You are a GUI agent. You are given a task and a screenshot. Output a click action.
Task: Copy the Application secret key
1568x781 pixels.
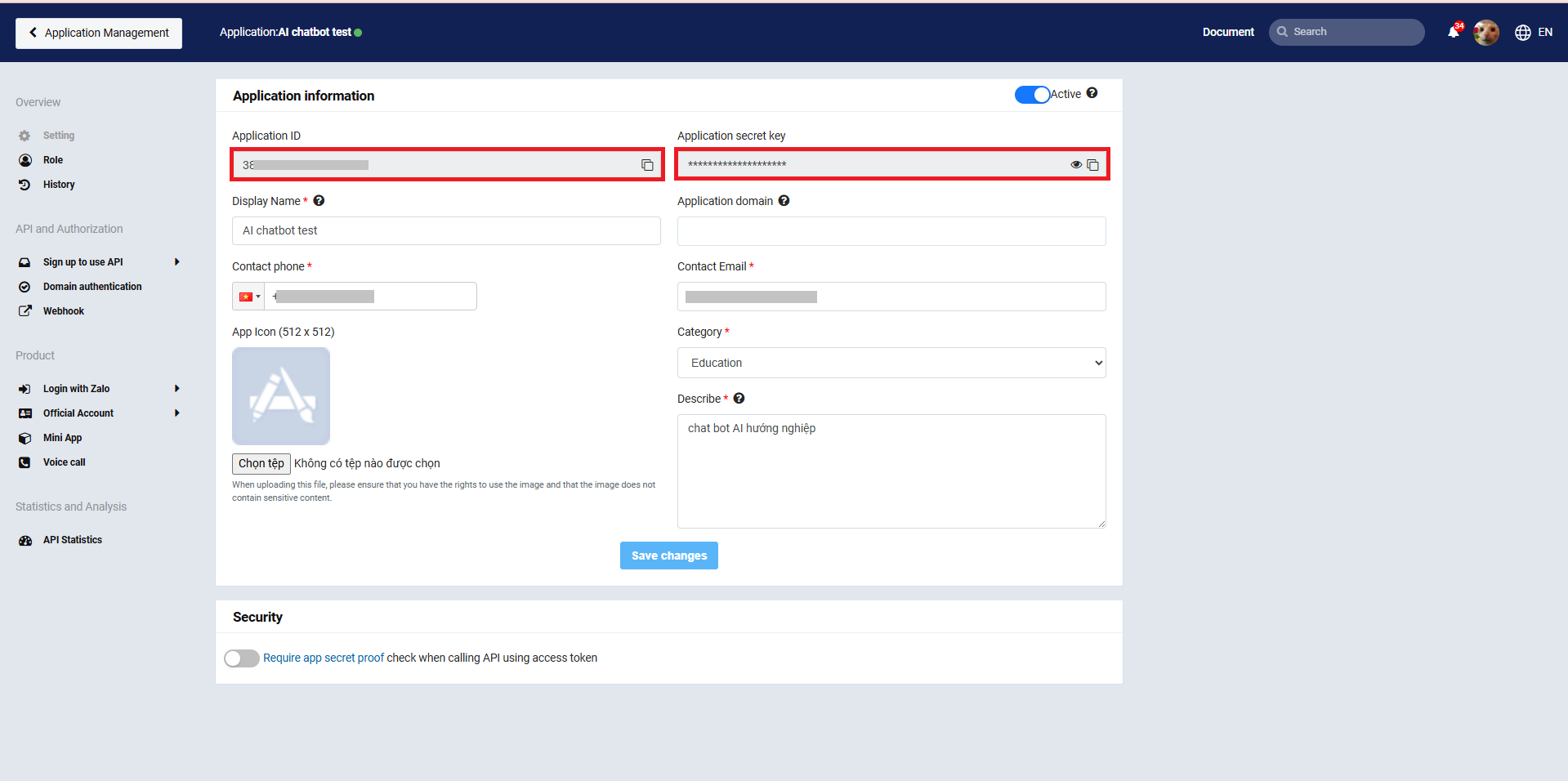tap(1092, 165)
